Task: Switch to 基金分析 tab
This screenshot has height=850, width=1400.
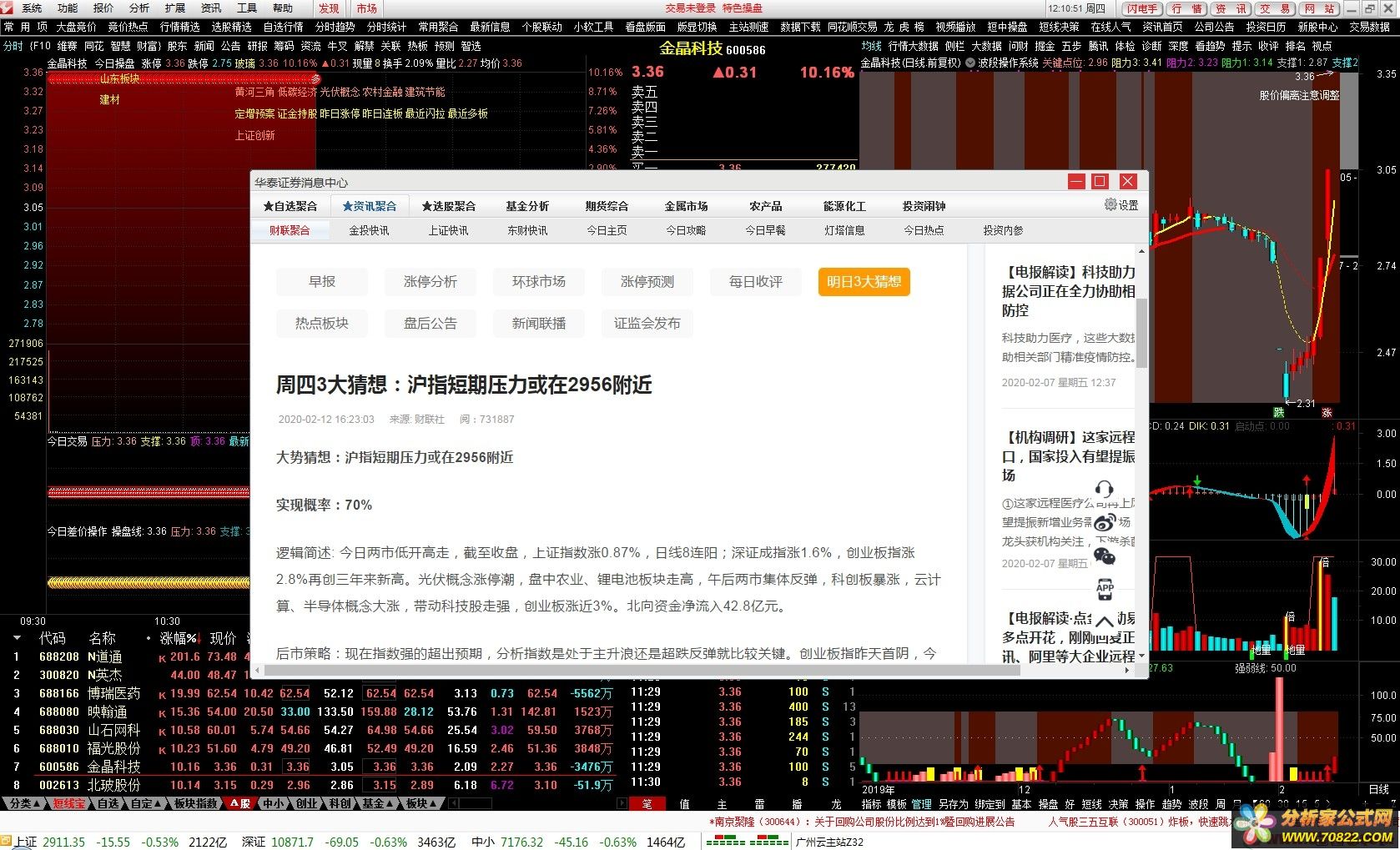Action: pyautogui.click(x=527, y=206)
